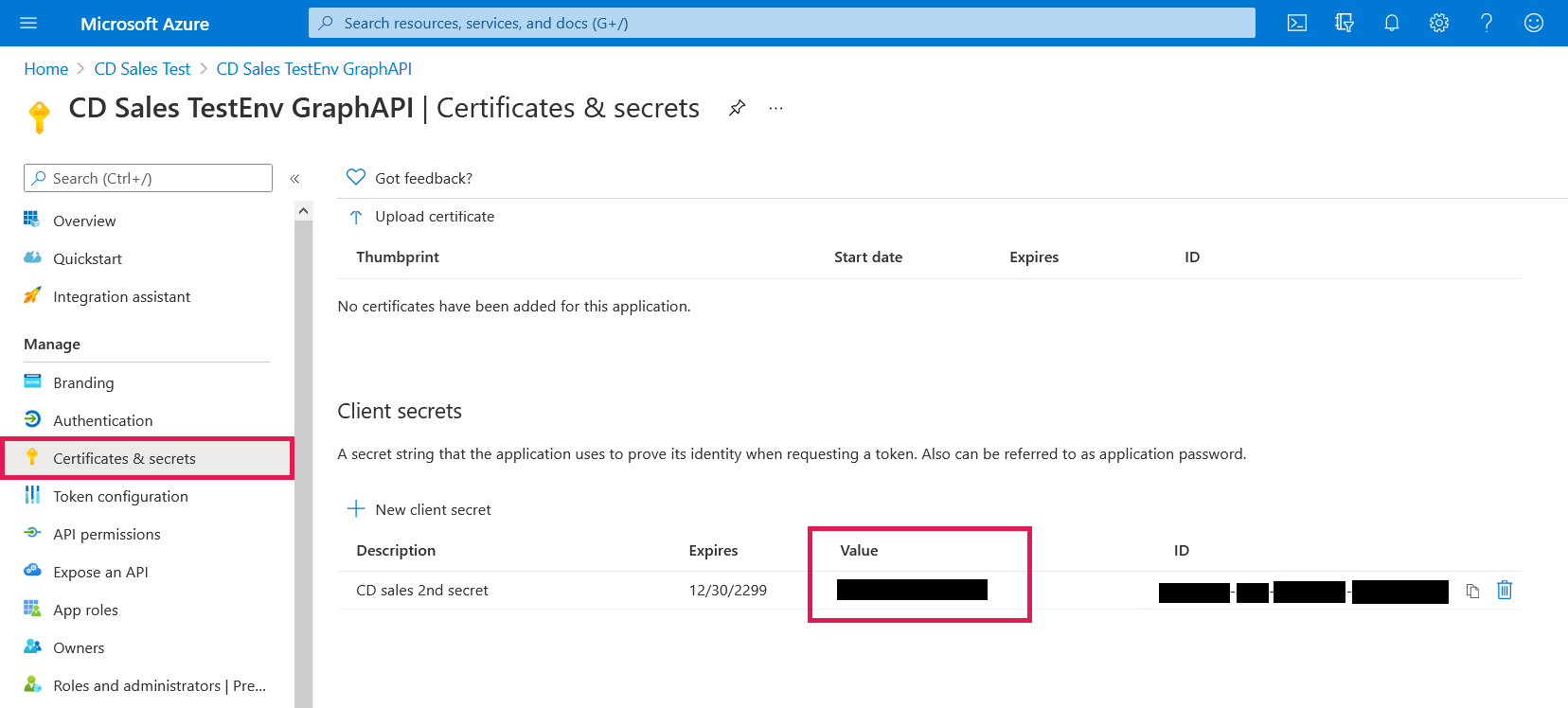This screenshot has width=1568, height=708.
Task: Focus the sidebar Search (Ctrl+/) box
Action: coord(148,178)
